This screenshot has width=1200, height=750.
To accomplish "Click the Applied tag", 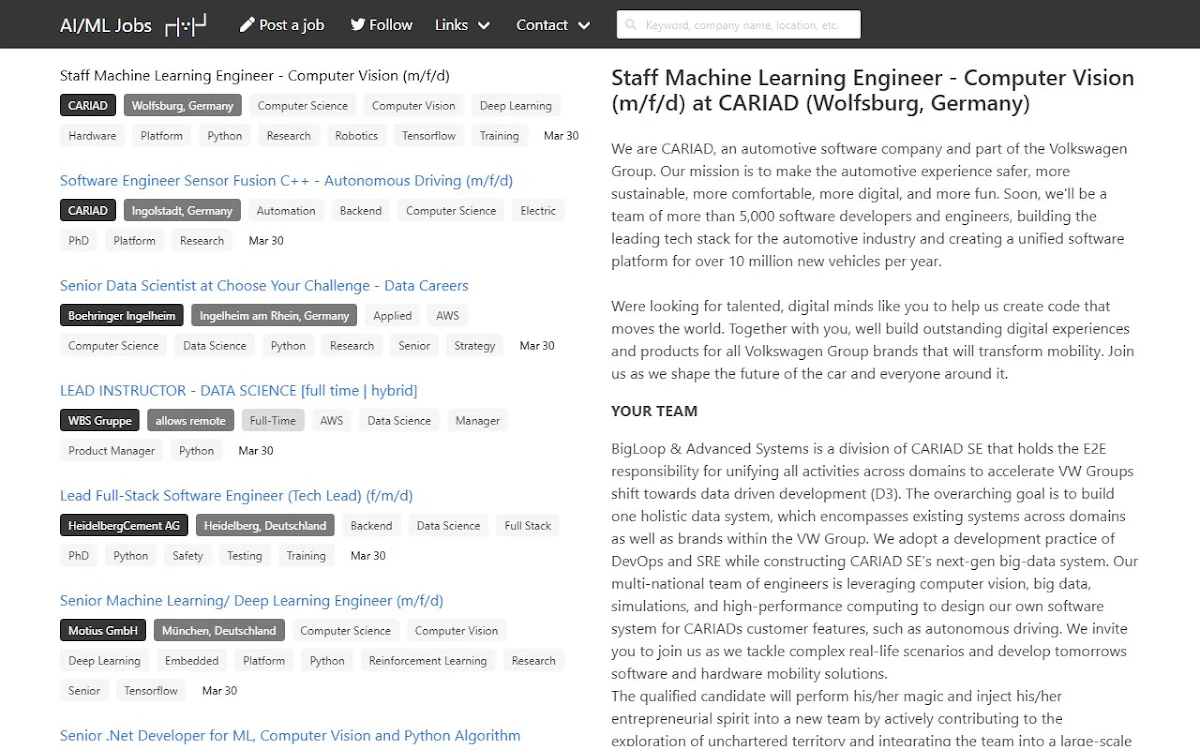I will (x=392, y=316).
